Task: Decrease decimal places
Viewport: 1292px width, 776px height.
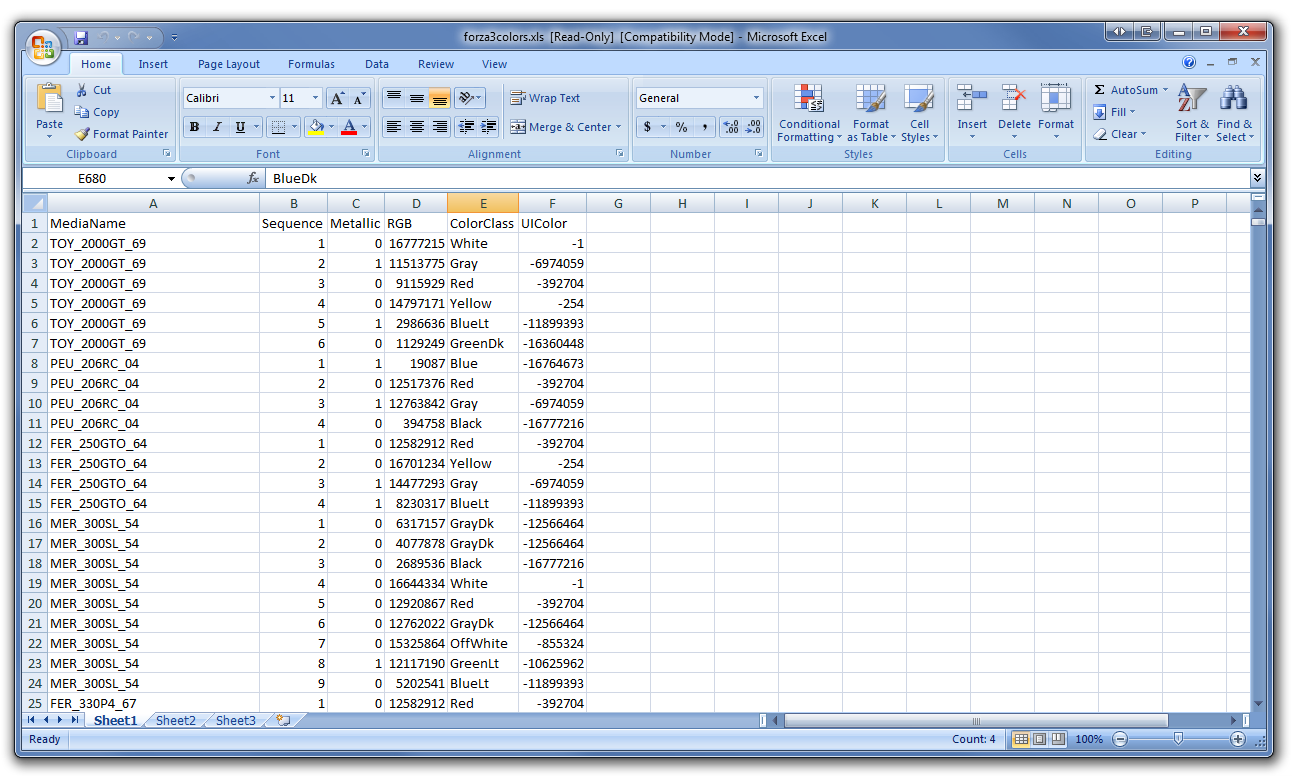Action: tap(754, 127)
